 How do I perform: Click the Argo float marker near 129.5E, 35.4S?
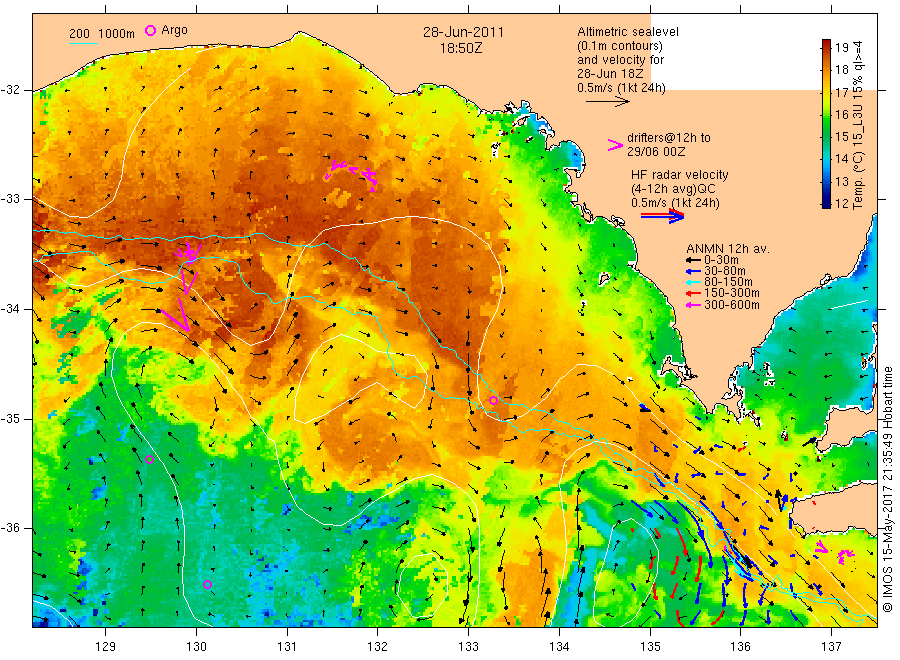(150, 459)
